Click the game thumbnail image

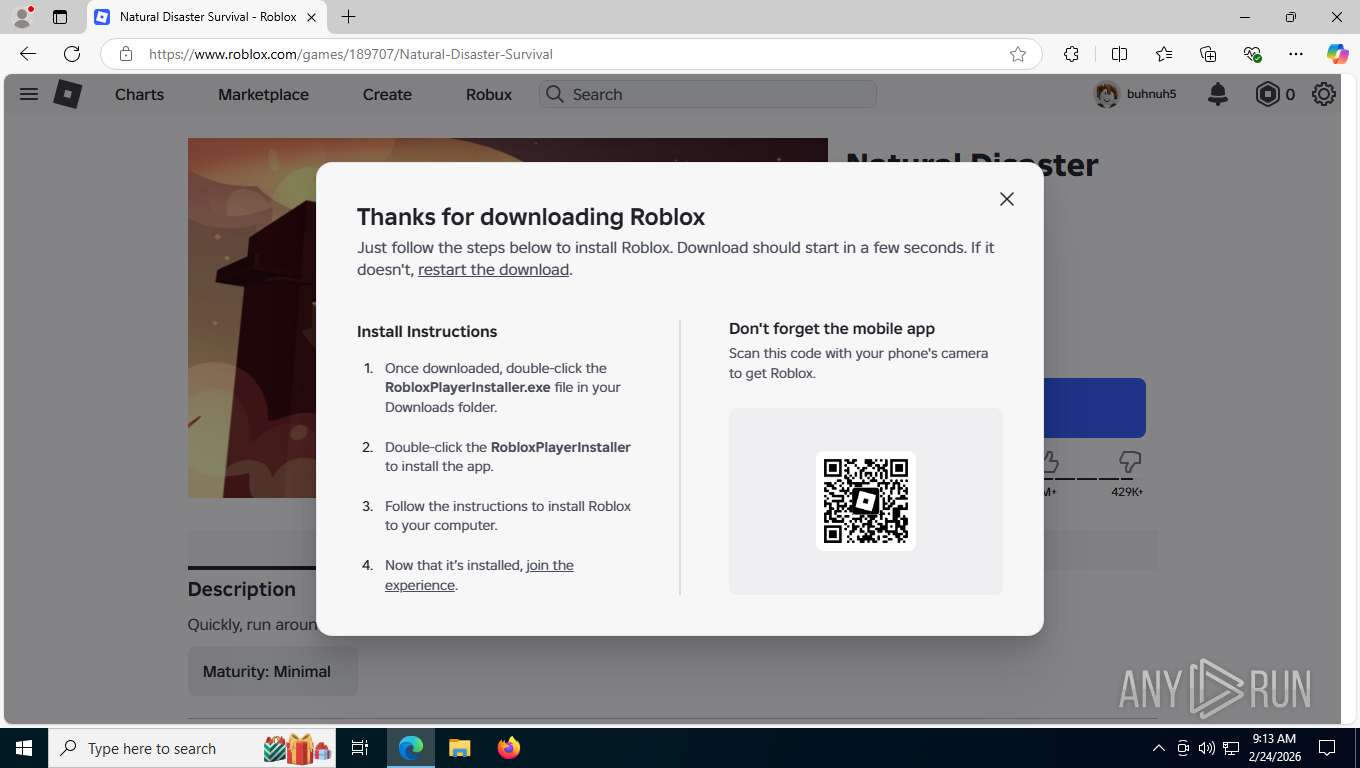[252, 317]
